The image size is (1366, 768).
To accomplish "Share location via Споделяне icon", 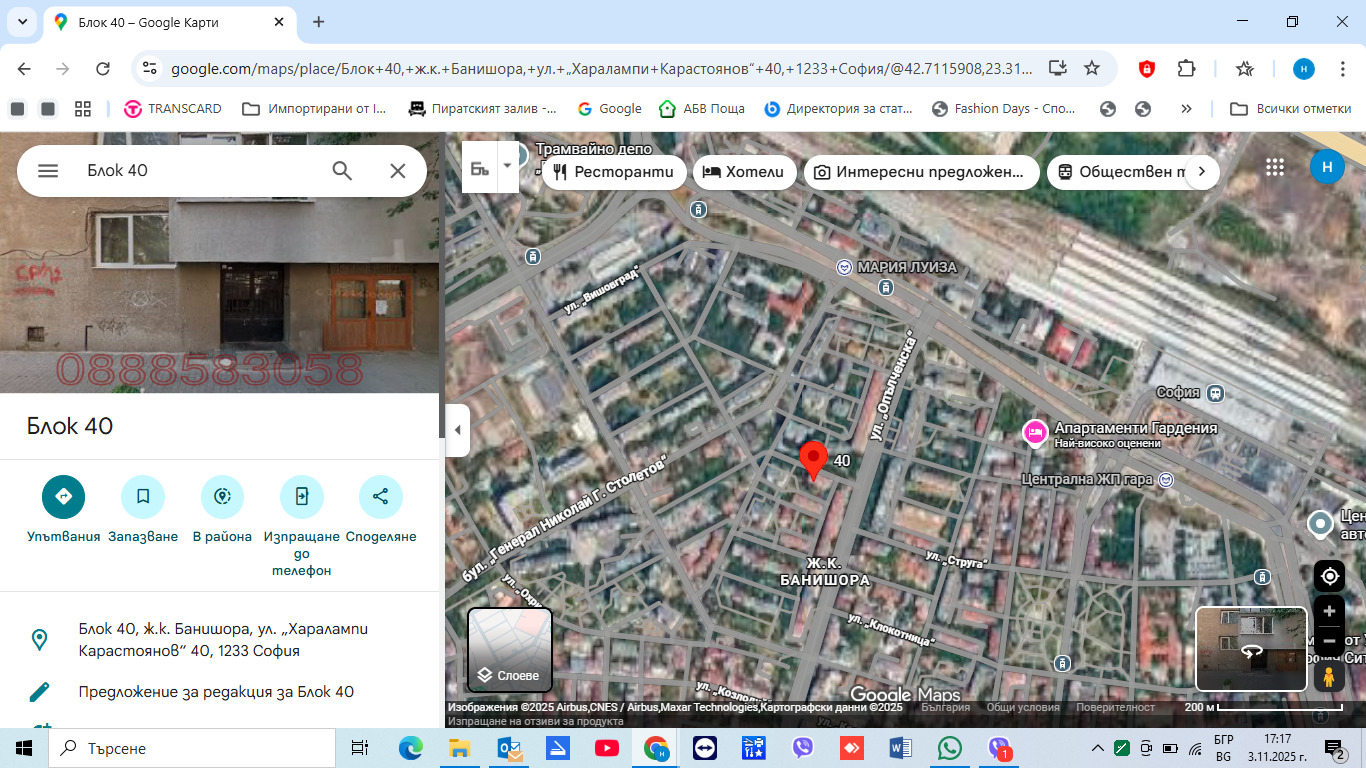I will 380,497.
